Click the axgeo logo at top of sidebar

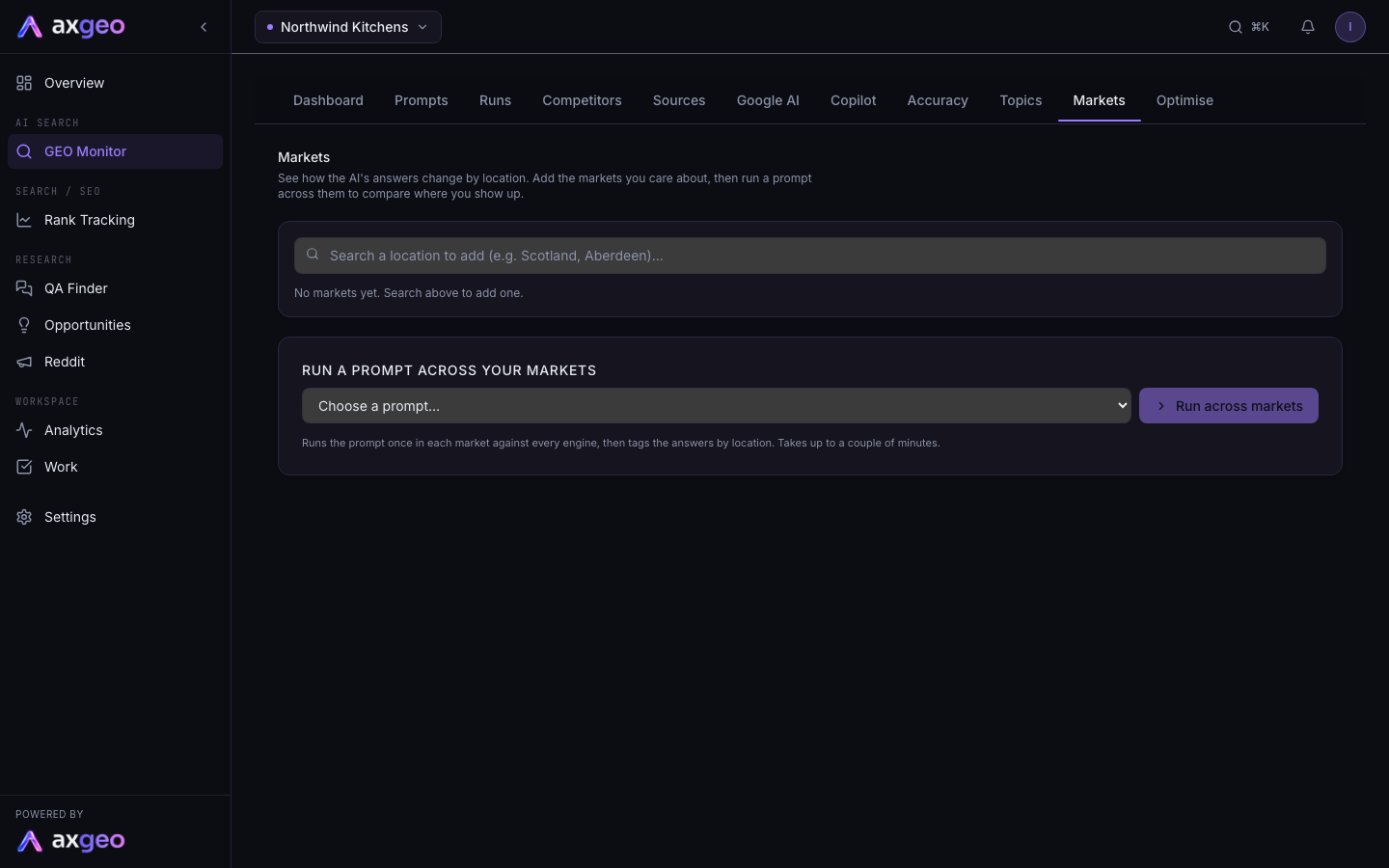click(71, 27)
